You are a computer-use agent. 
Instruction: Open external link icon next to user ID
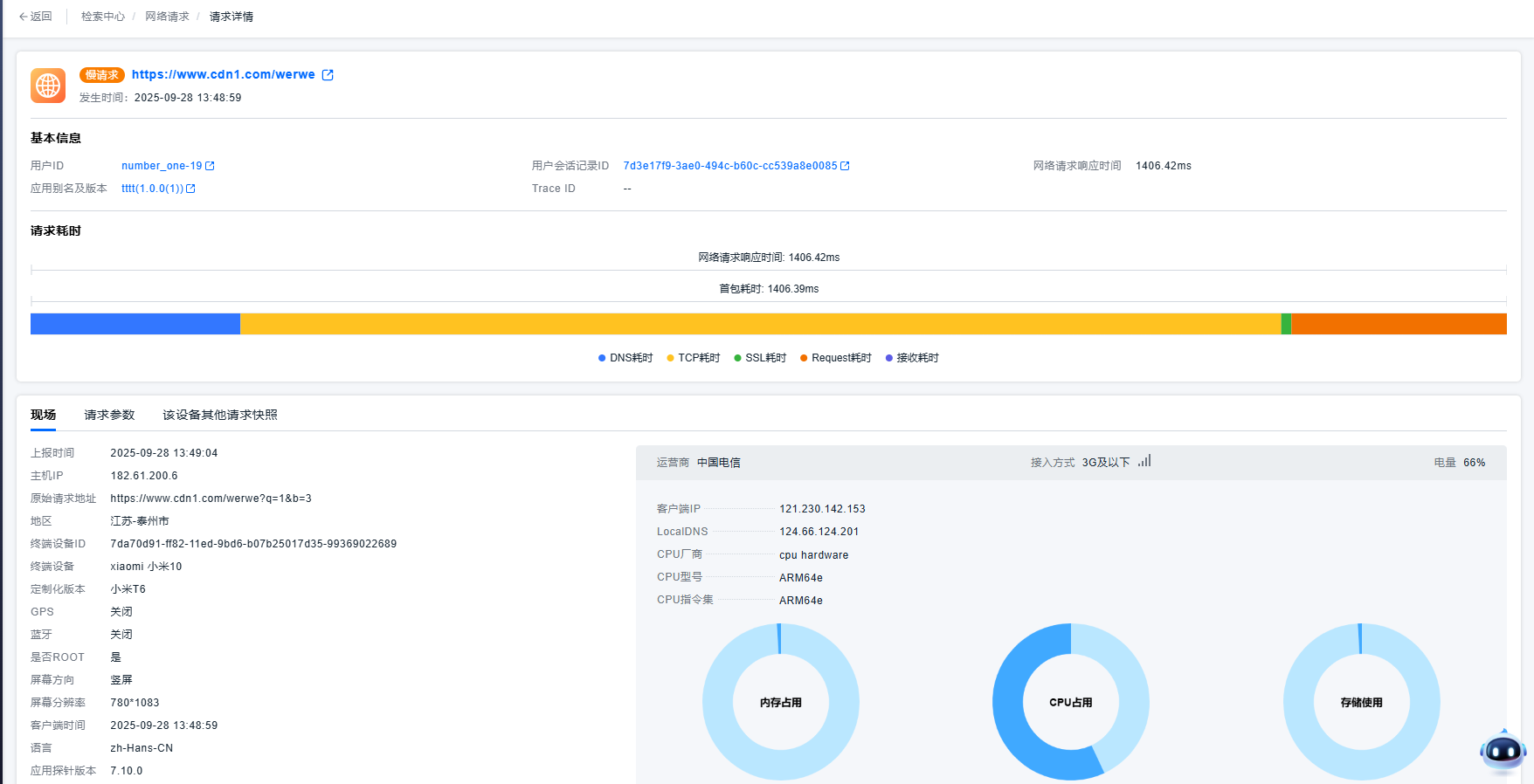pyautogui.click(x=210, y=166)
